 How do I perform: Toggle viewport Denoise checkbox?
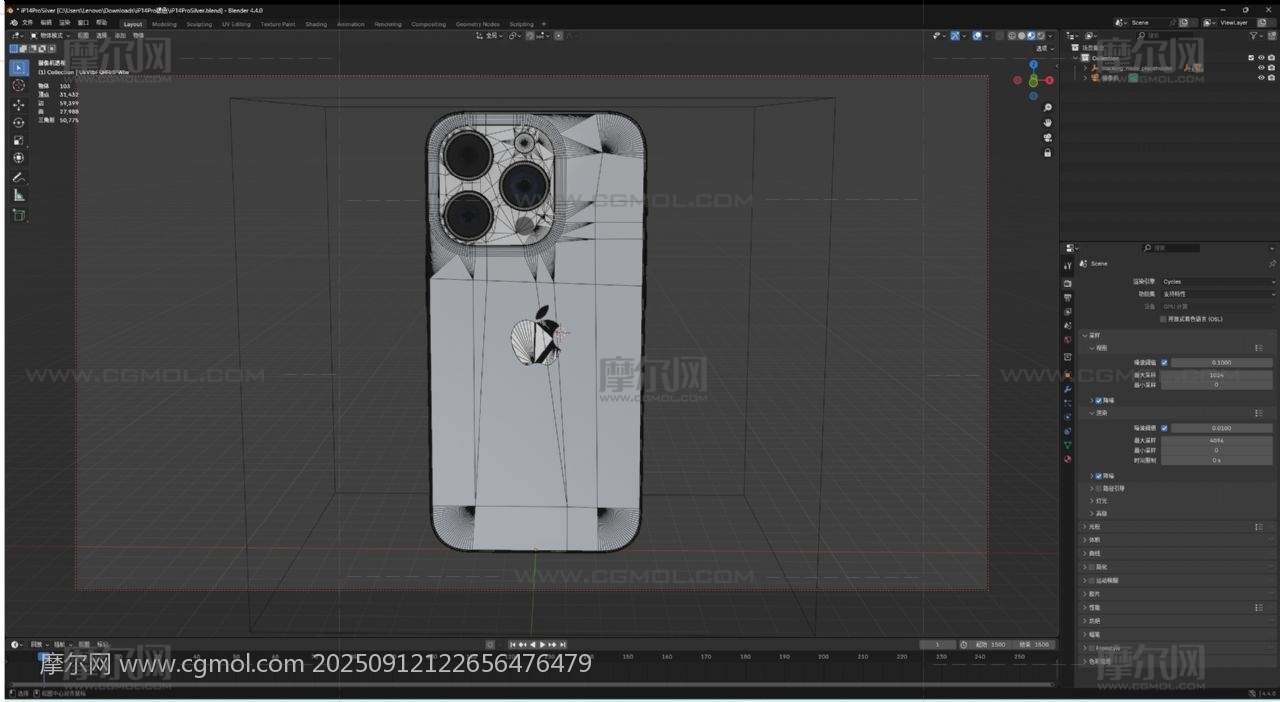[x=1099, y=400]
